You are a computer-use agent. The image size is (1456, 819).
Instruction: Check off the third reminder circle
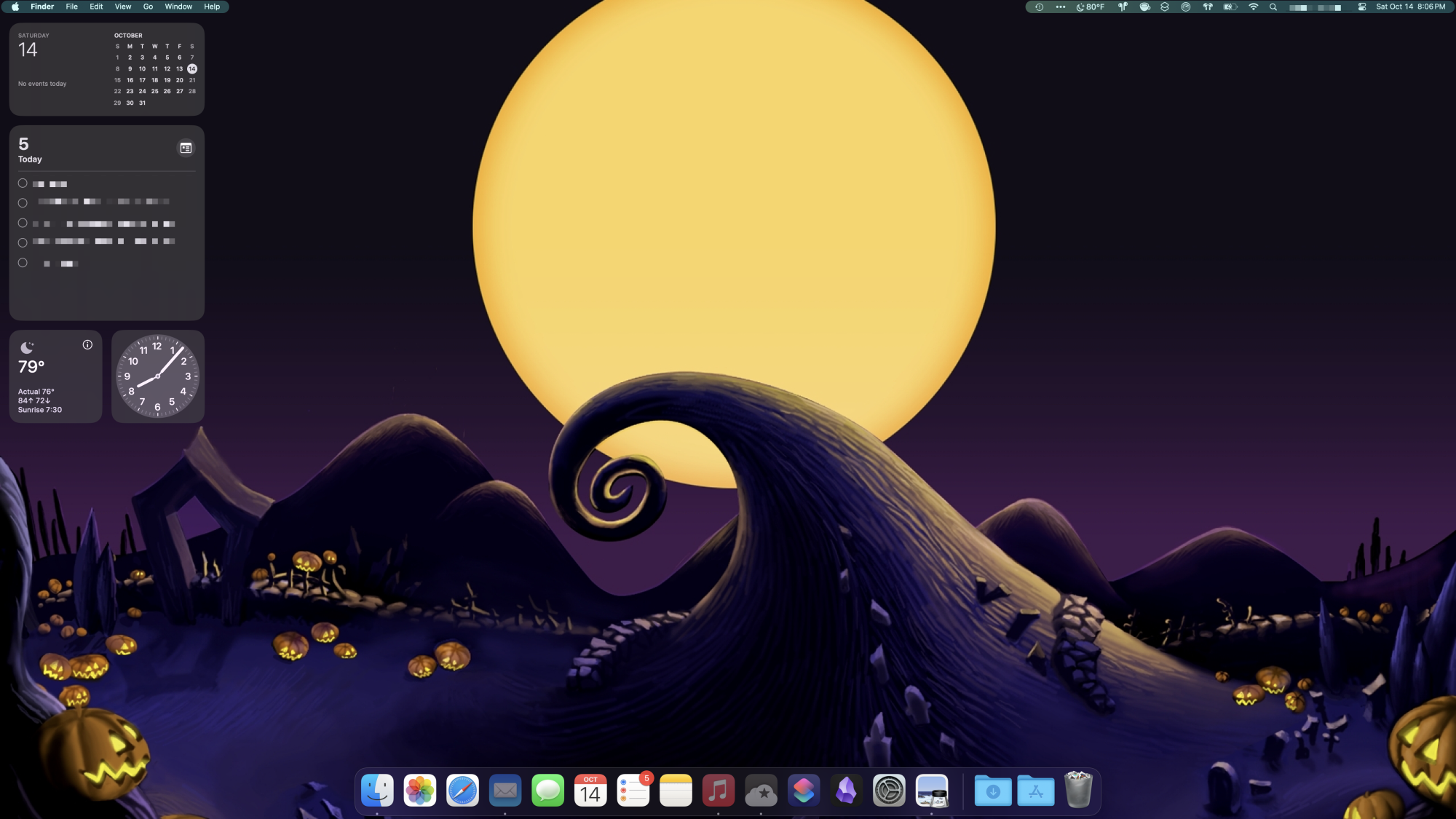pyautogui.click(x=23, y=223)
